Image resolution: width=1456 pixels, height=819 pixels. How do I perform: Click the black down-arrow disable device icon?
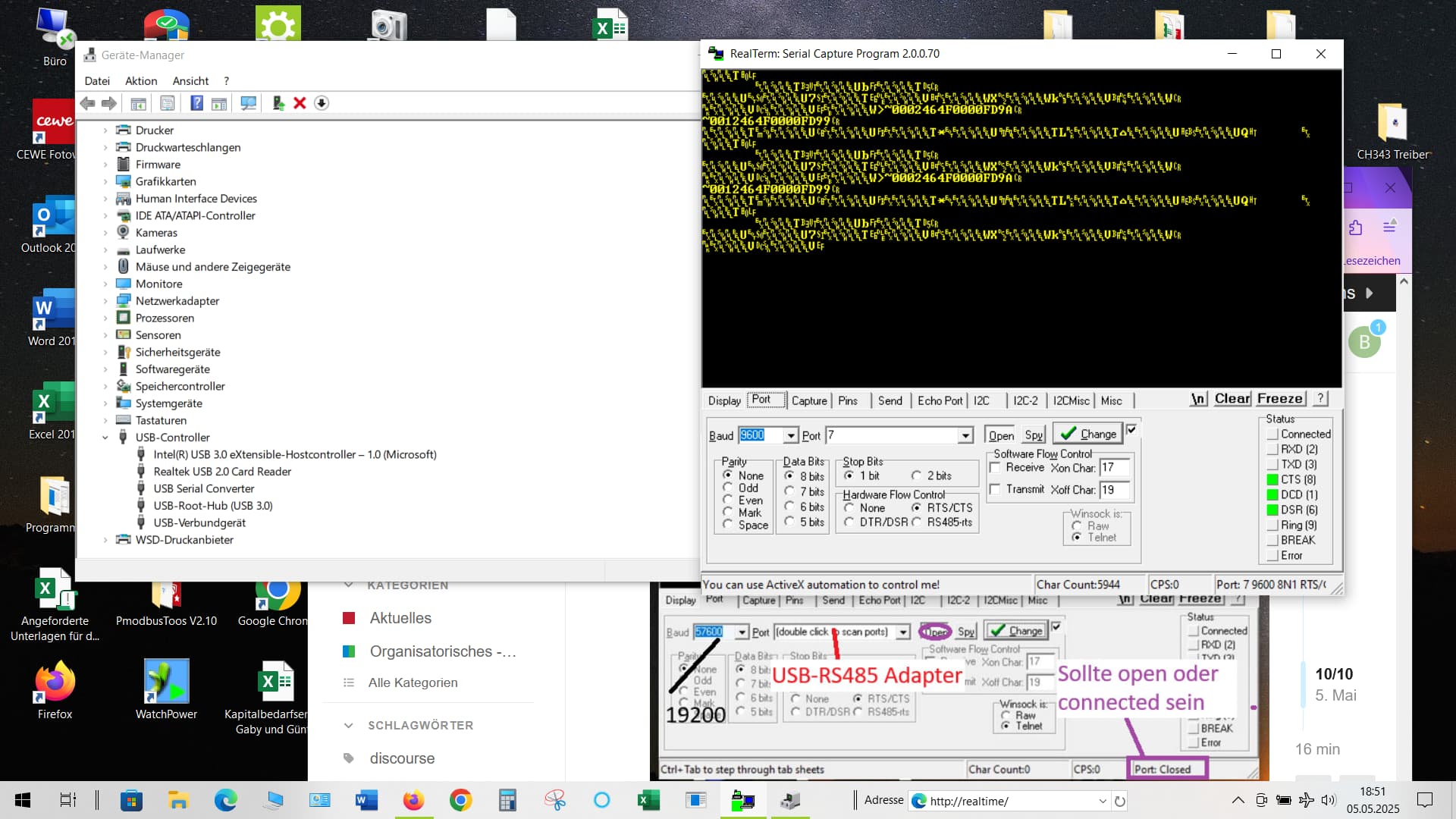tap(322, 103)
